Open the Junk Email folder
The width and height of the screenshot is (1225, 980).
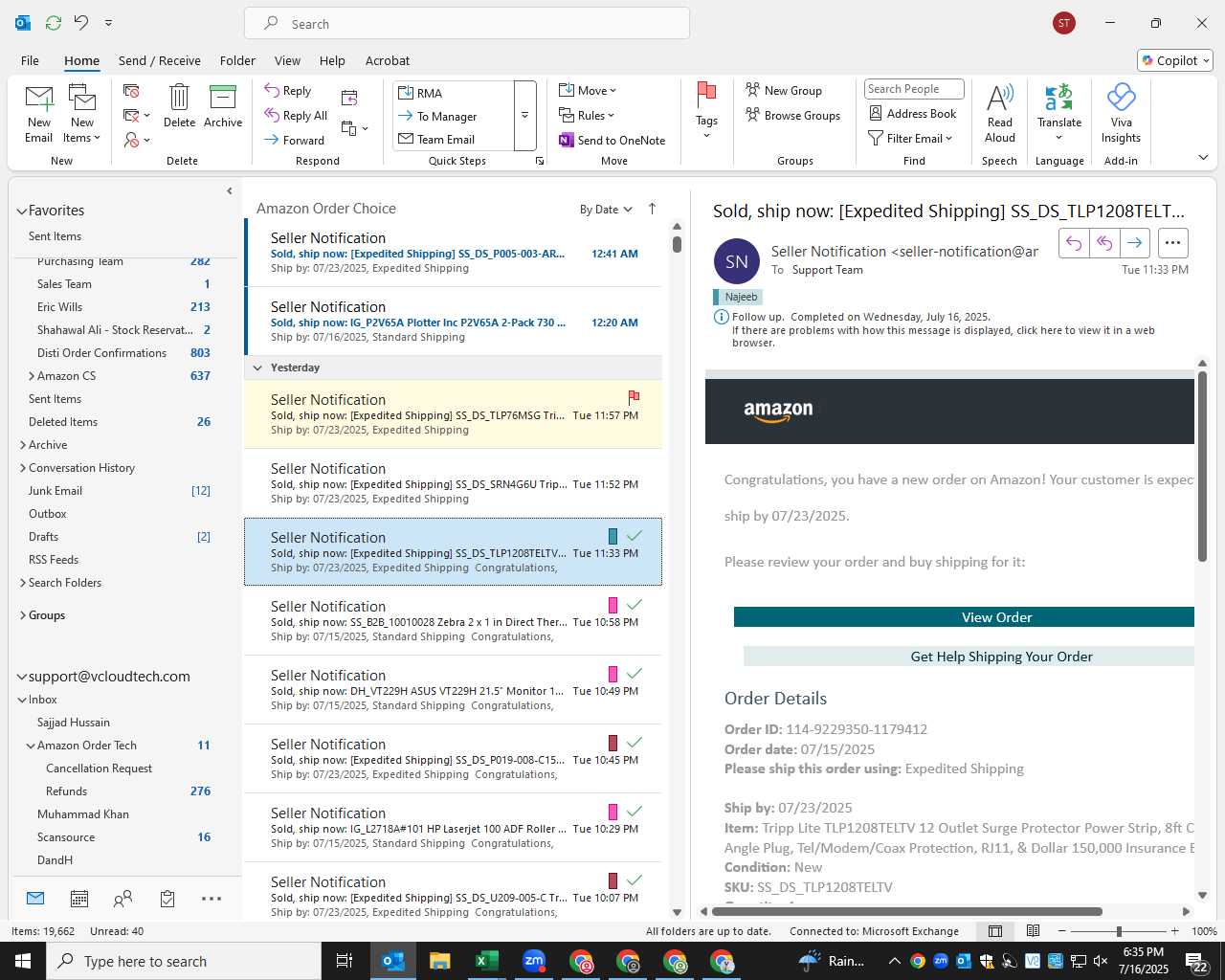pos(56,491)
